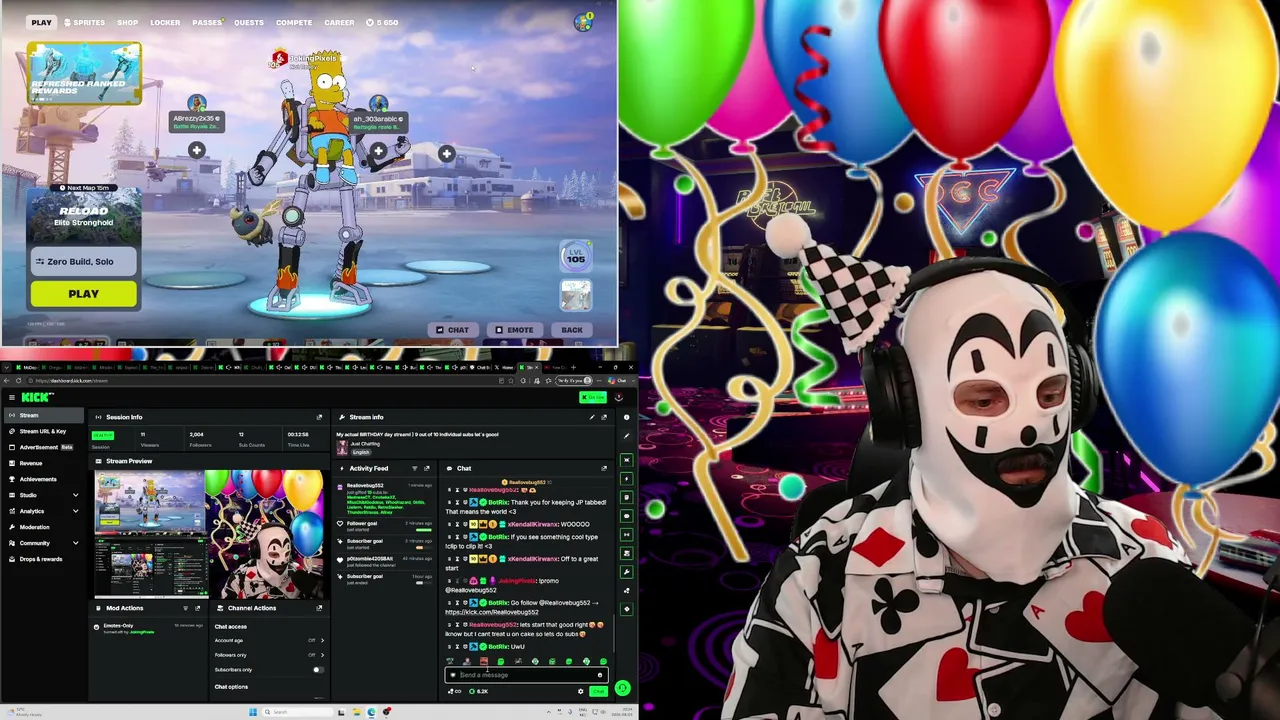The image size is (1280, 720).
Task: Expand the Analytics sidebar section
Action: 42,511
